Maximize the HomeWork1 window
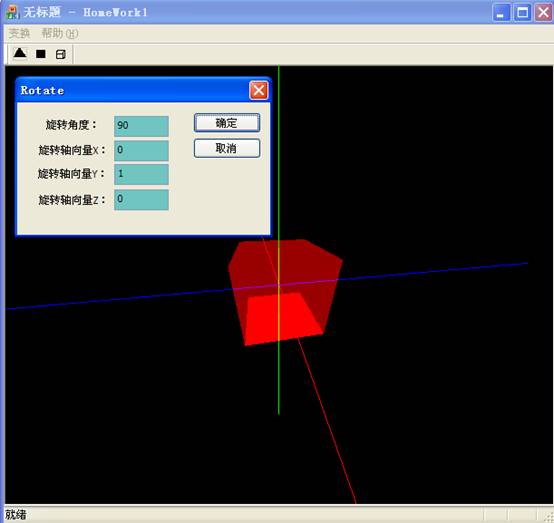 (522, 13)
